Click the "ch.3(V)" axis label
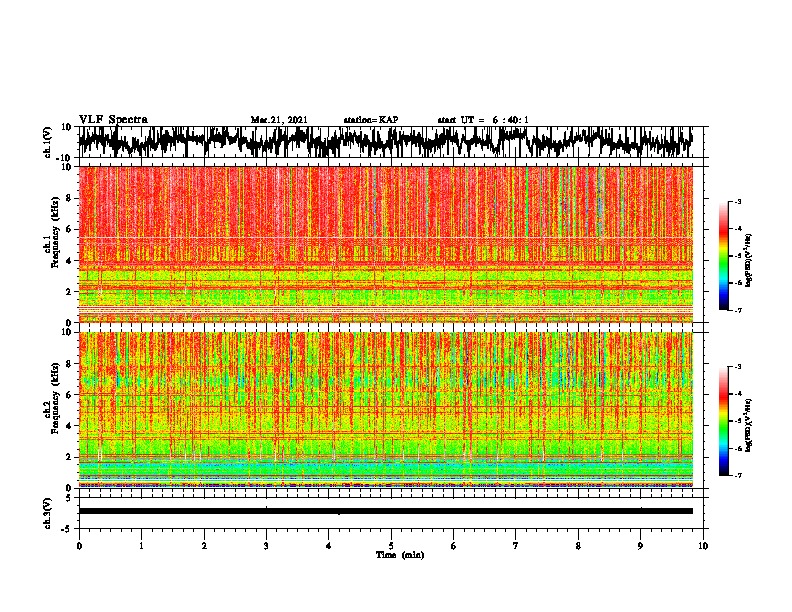The height and width of the screenshot is (612, 792). tap(47, 514)
